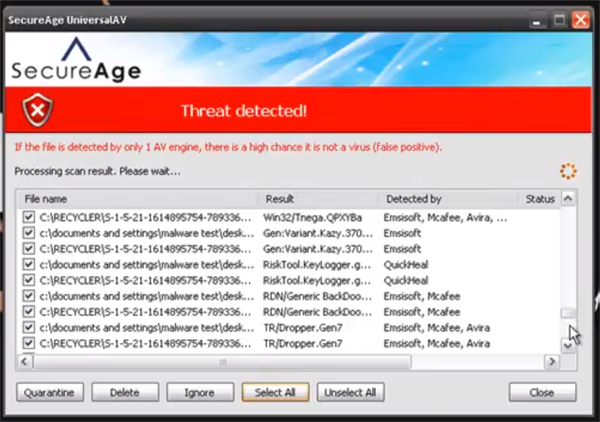
Task: Click the first QuickHeal detected-by cell
Action: (406, 265)
